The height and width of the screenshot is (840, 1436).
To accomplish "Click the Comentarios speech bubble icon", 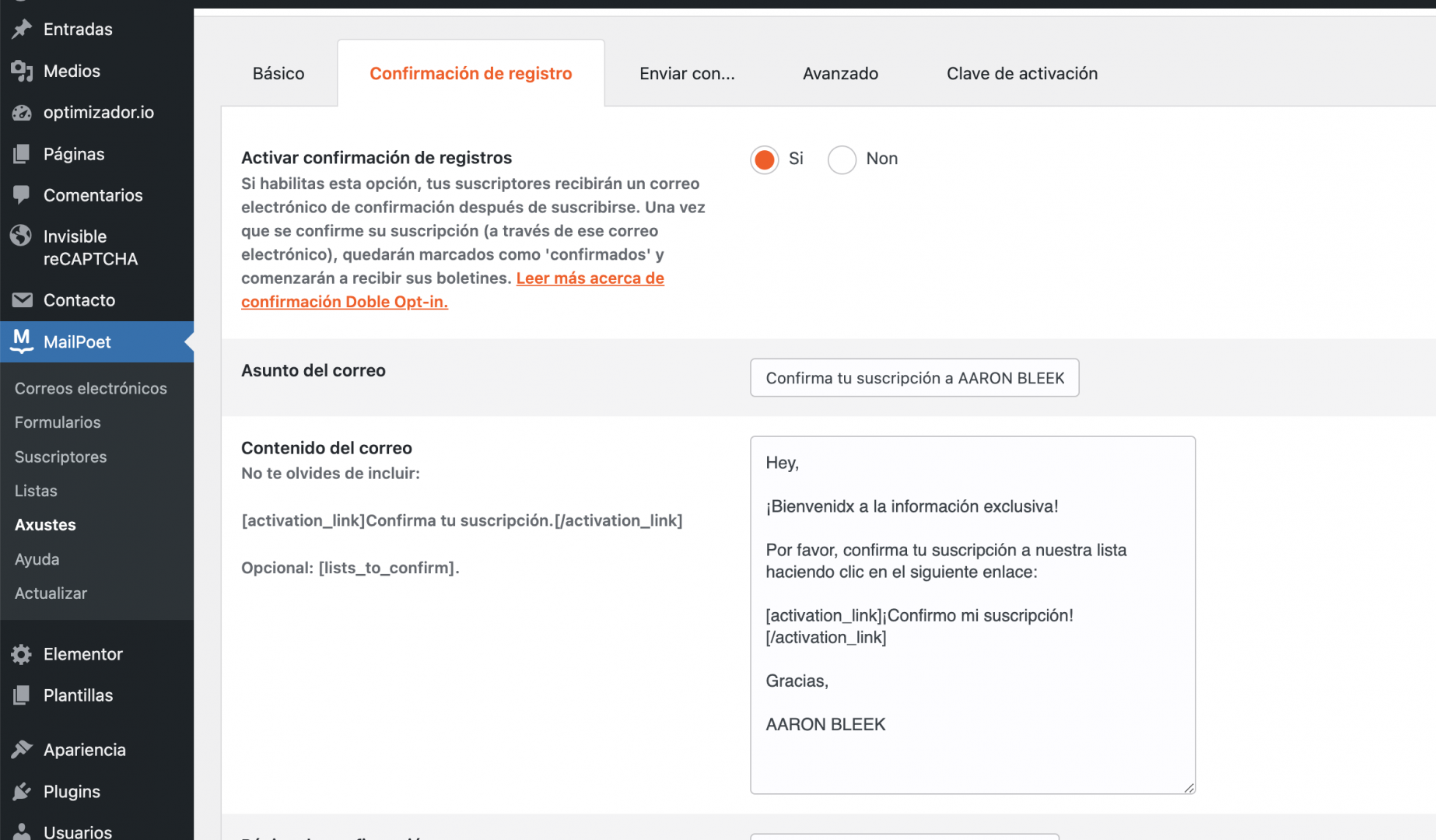I will coord(22,195).
